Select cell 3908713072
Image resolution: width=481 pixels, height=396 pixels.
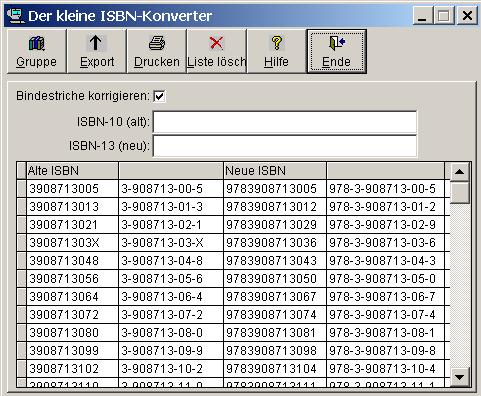click(72, 315)
